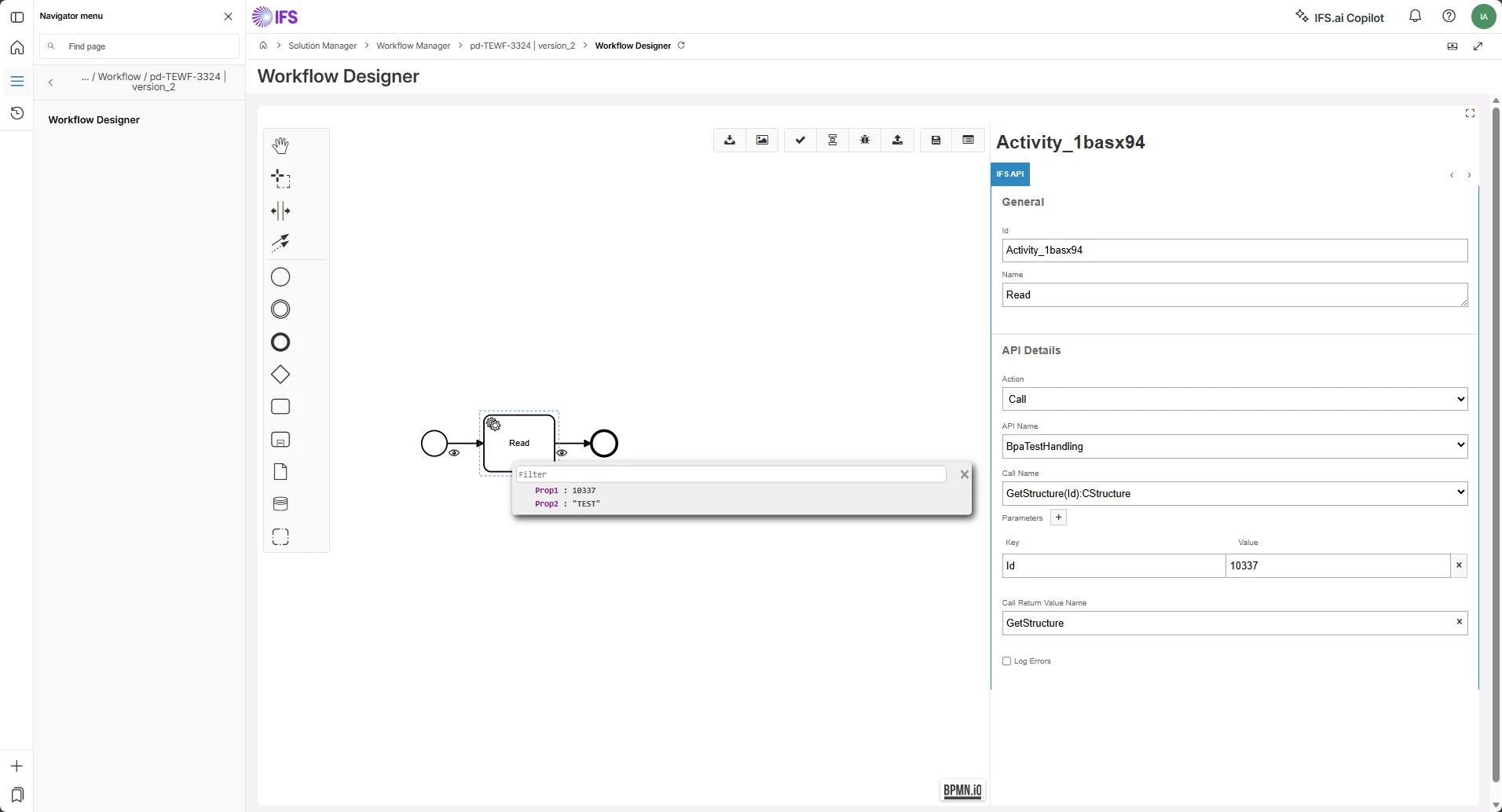Enable the Log Errors checkbox
Image resolution: width=1502 pixels, height=812 pixels.
tap(1007, 661)
